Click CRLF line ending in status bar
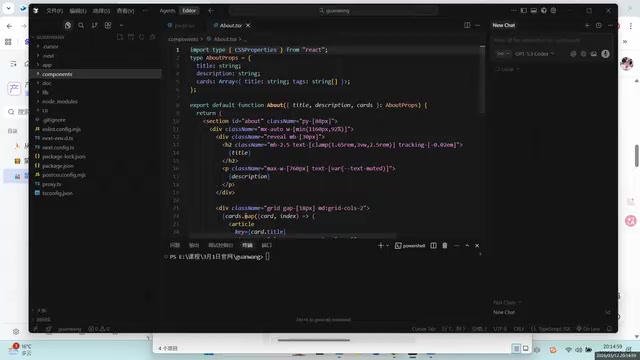 coord(518,329)
